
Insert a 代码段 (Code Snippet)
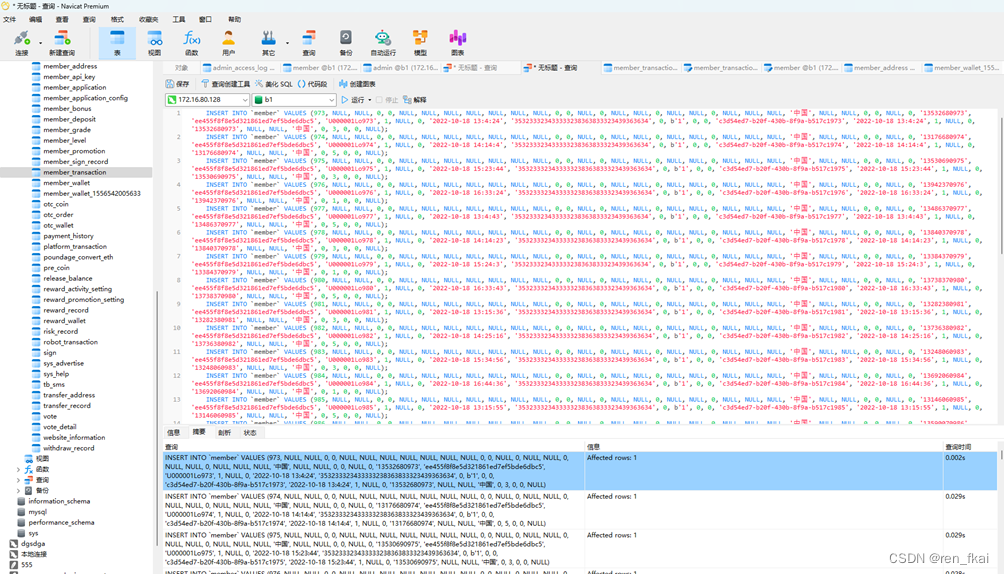(312, 84)
